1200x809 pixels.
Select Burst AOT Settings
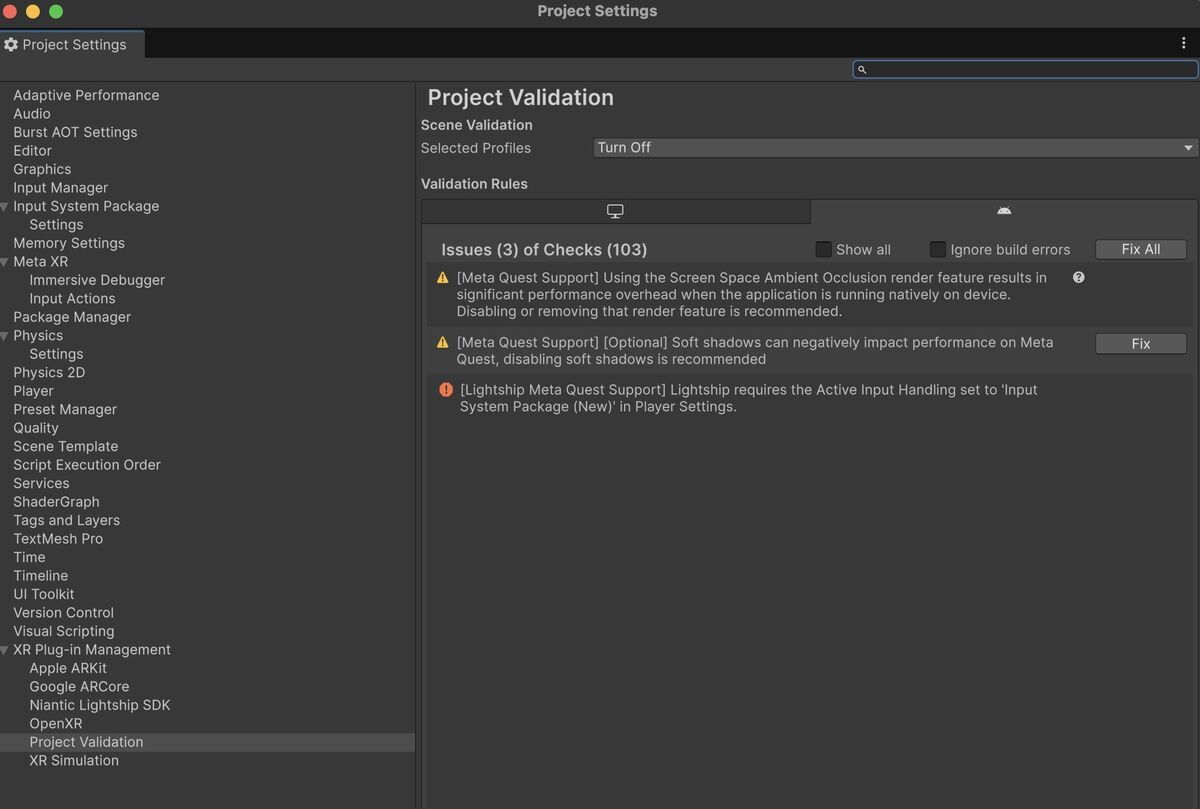75,132
